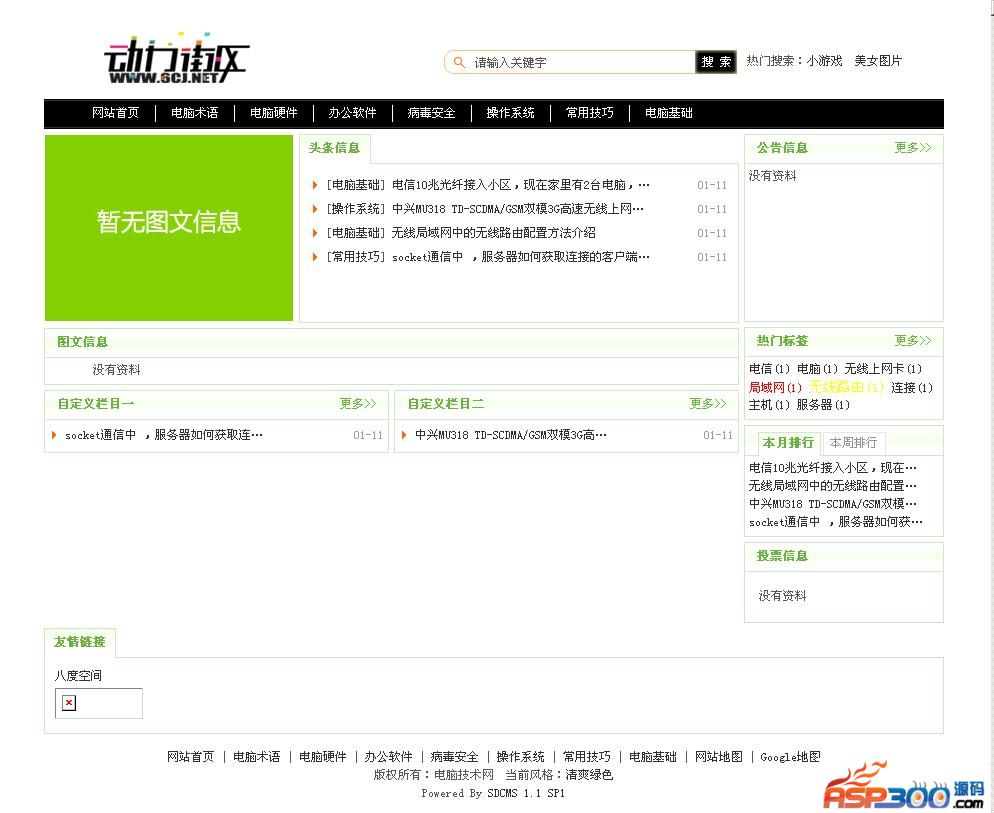Open 办公软件 in the top navigation

pos(352,113)
